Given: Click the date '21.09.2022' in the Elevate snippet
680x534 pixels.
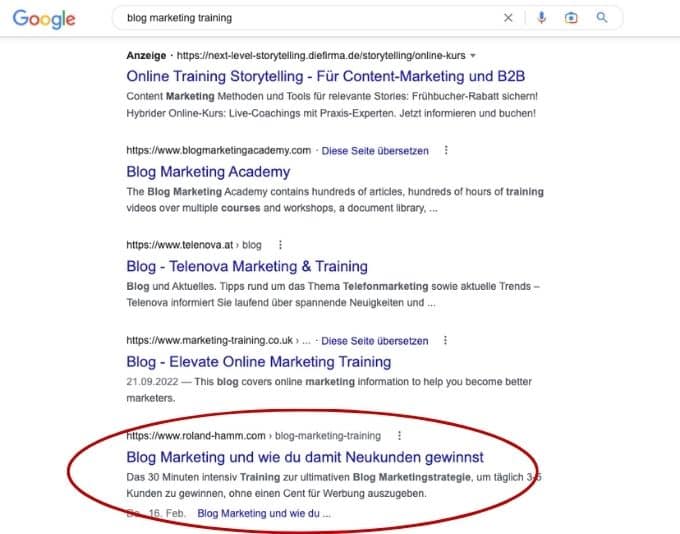Looking at the screenshot, I should tap(152, 382).
